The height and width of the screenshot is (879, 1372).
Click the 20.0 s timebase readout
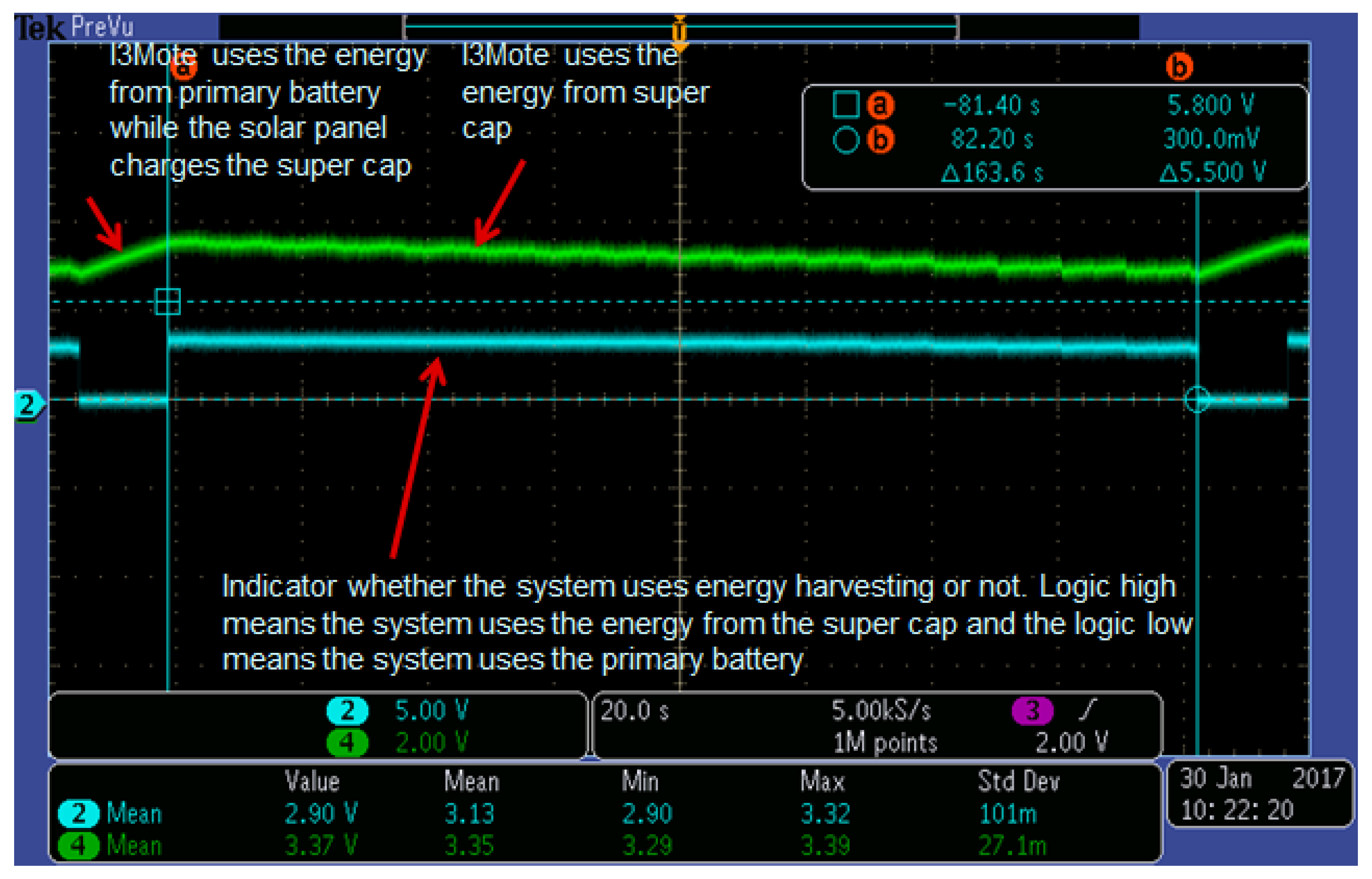pos(634,711)
